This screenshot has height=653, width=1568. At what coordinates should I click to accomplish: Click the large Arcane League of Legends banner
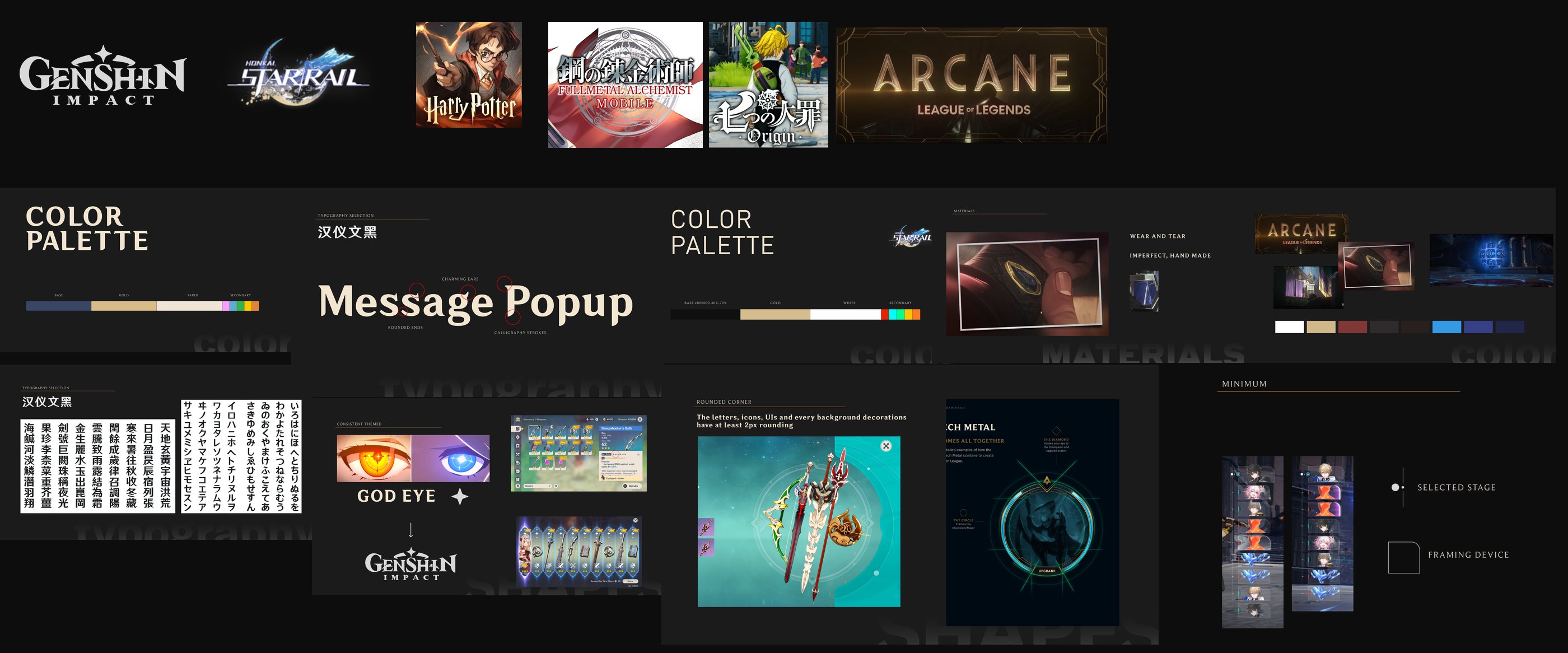[972, 85]
